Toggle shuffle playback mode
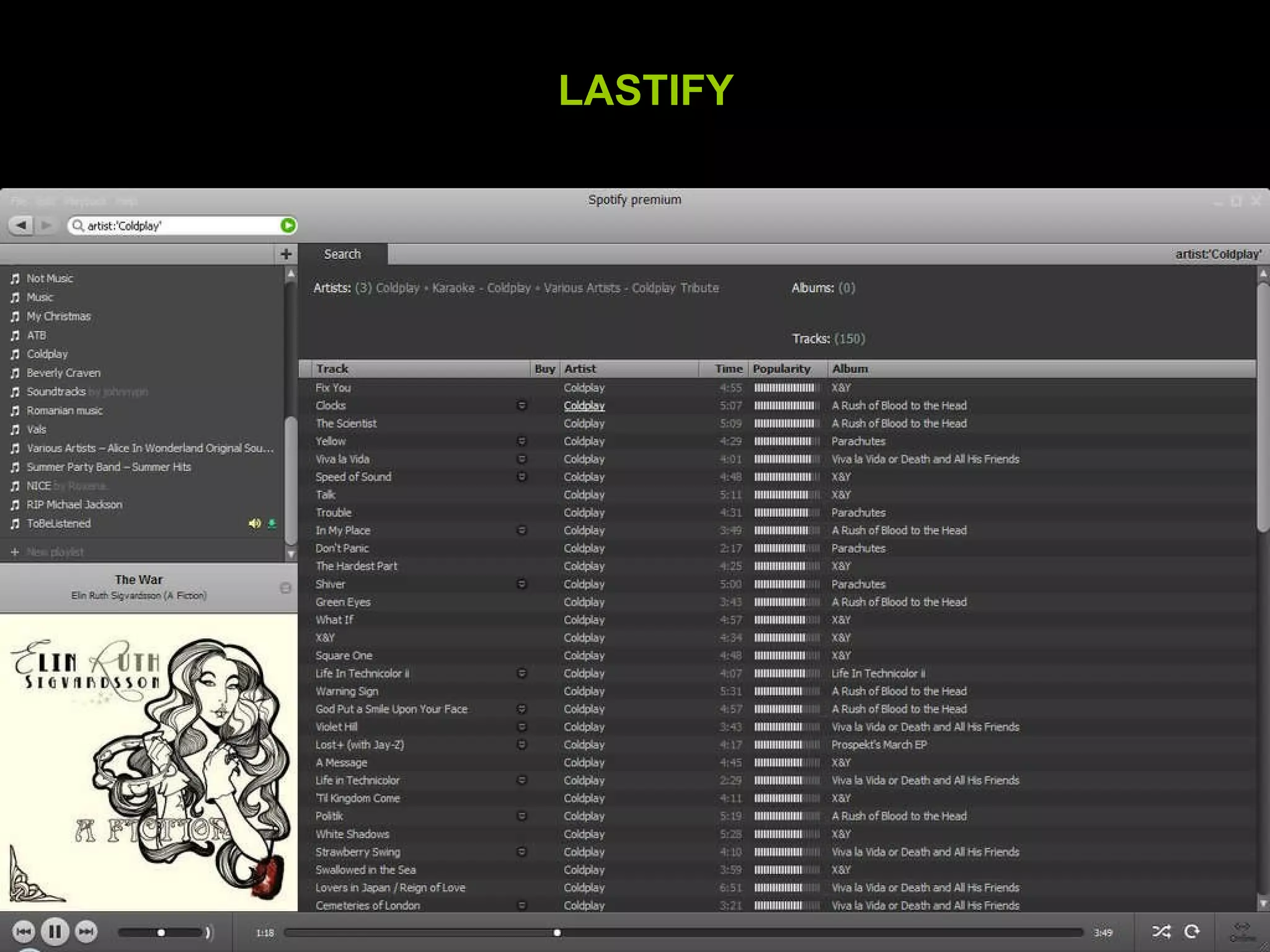This screenshot has width=1270, height=952. (x=1161, y=932)
